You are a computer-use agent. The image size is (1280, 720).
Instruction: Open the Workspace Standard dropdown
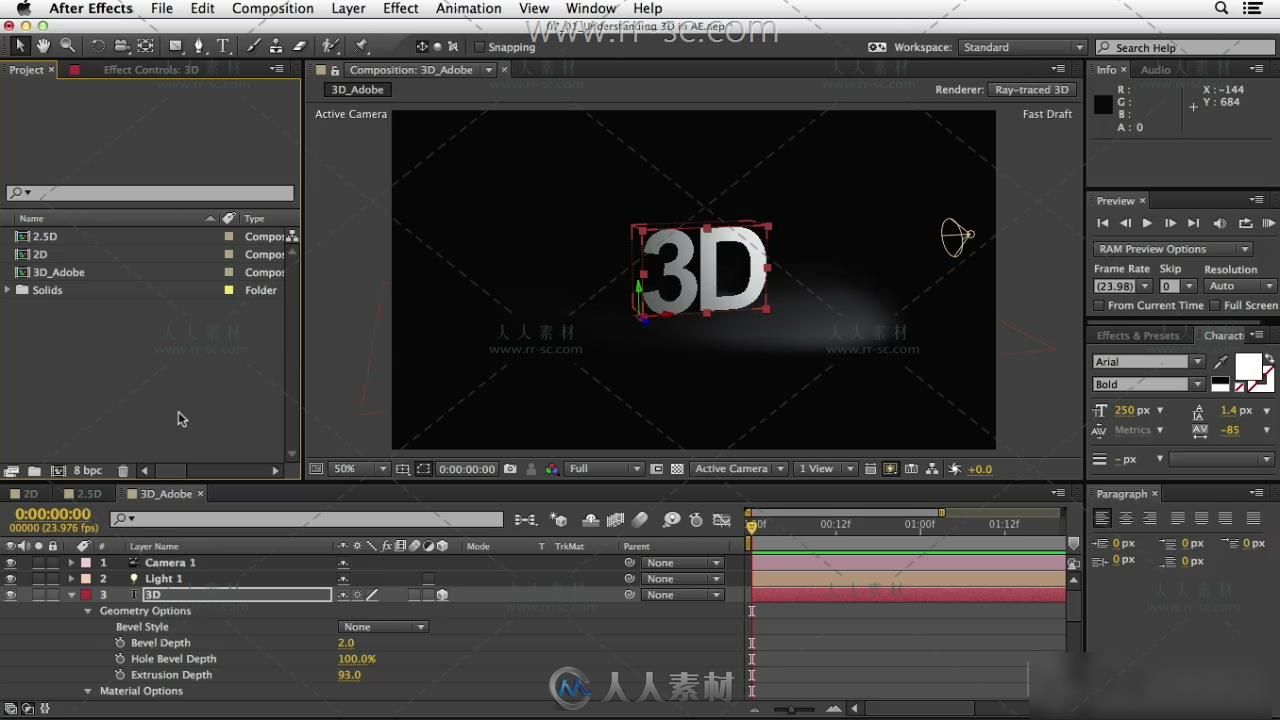pos(1023,47)
